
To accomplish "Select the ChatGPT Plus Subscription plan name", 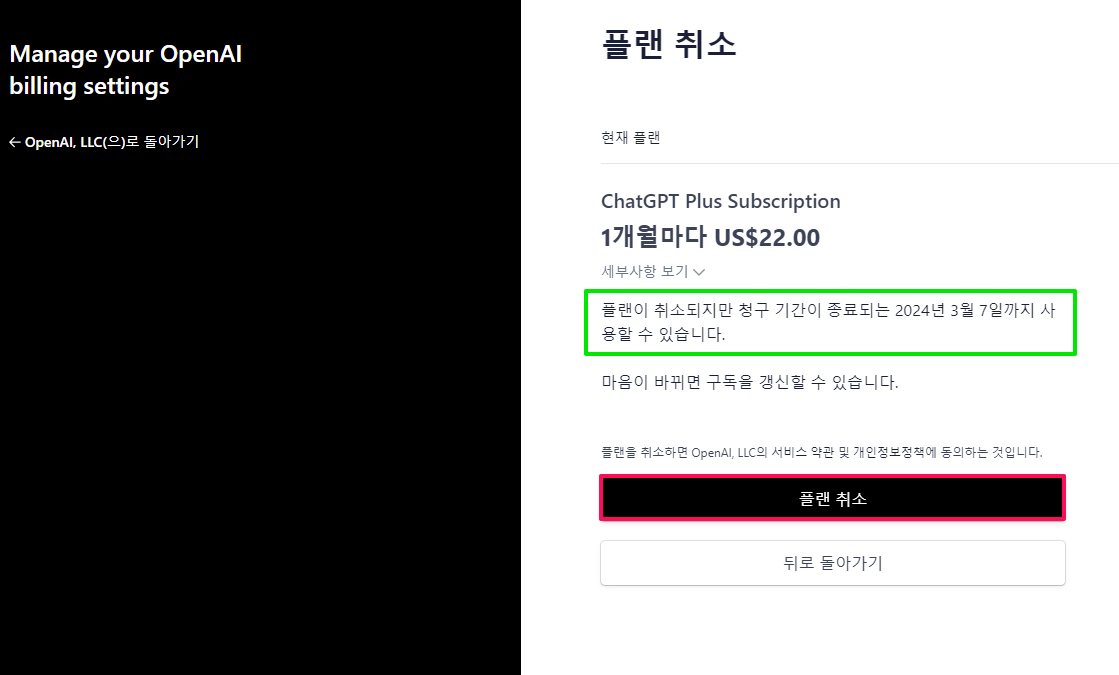I will [x=721, y=201].
